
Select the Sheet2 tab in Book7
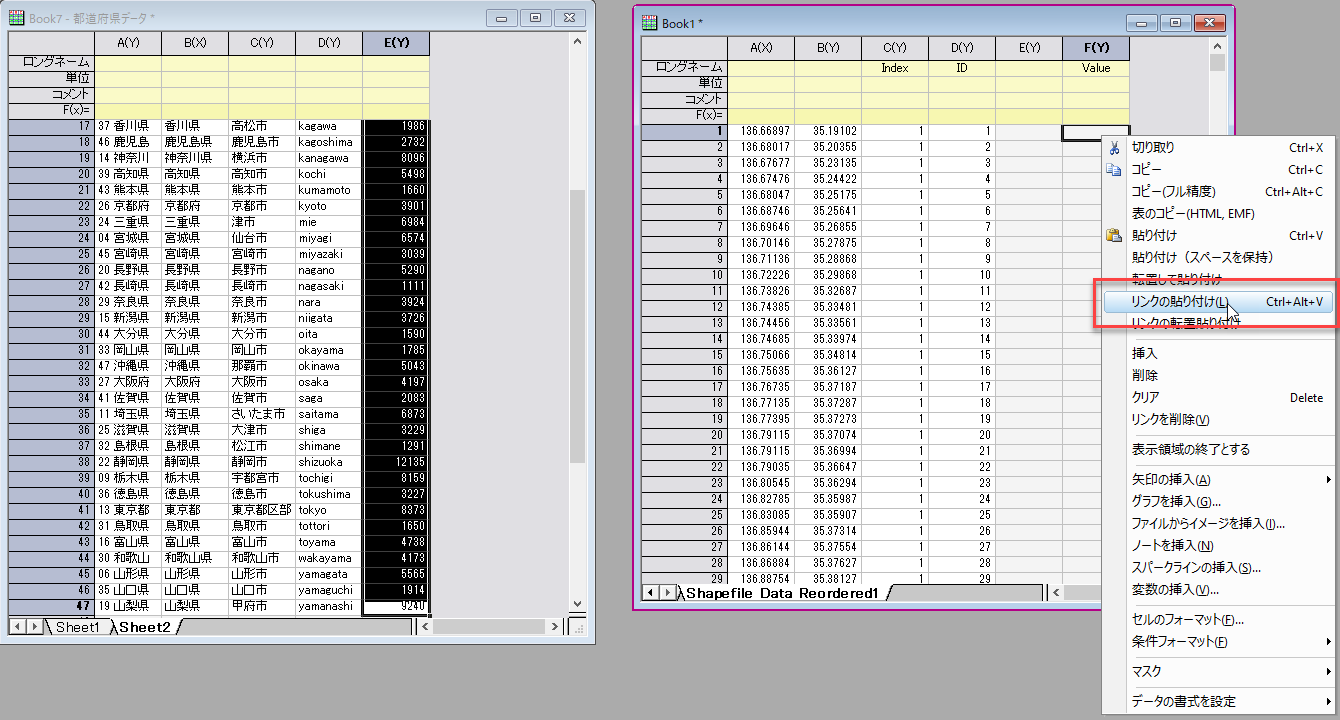[x=145, y=627]
